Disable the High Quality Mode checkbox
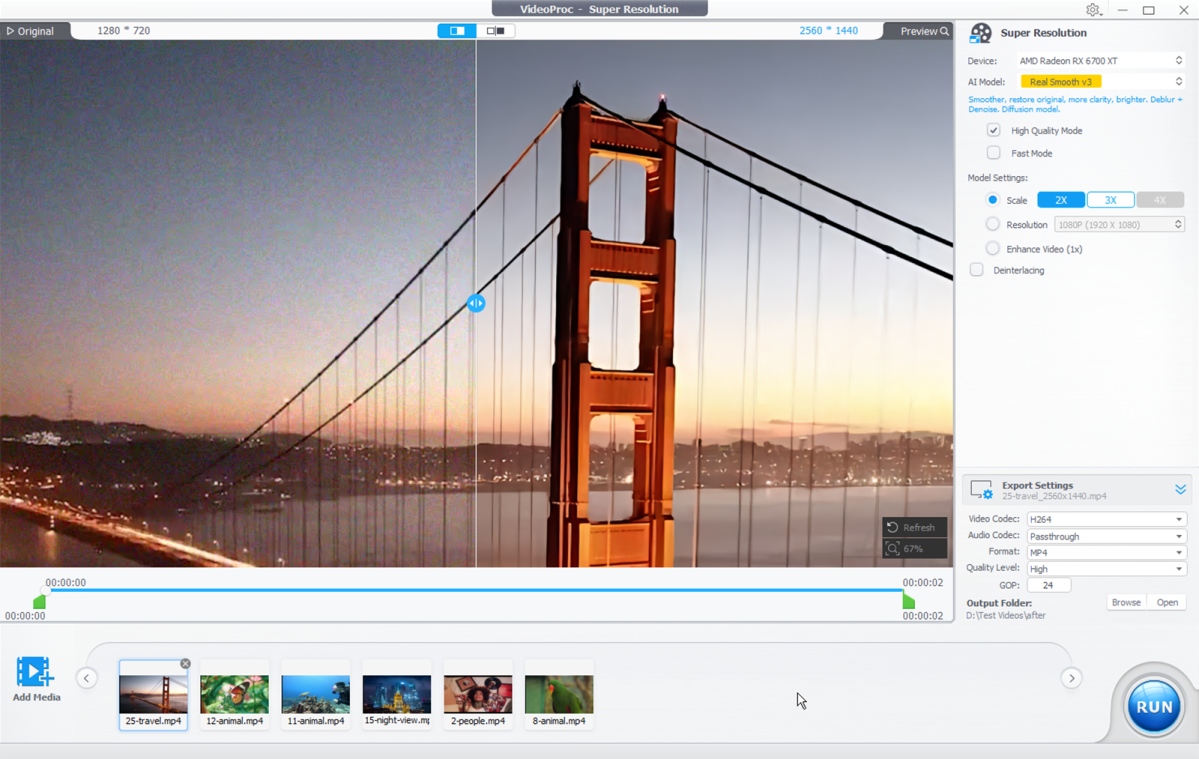The height and width of the screenshot is (759, 1199). point(993,130)
